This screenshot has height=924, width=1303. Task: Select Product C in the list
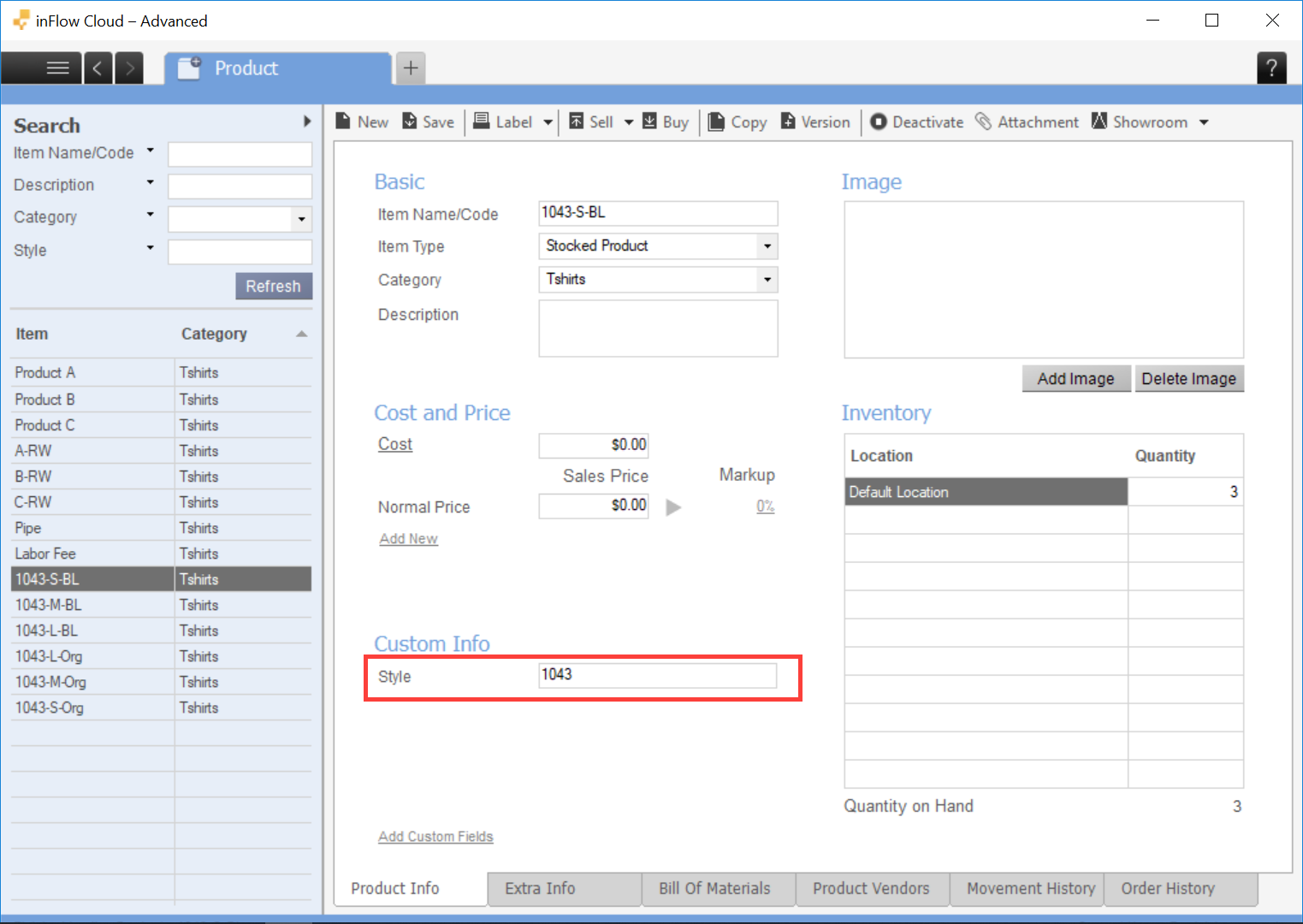pyautogui.click(x=161, y=425)
